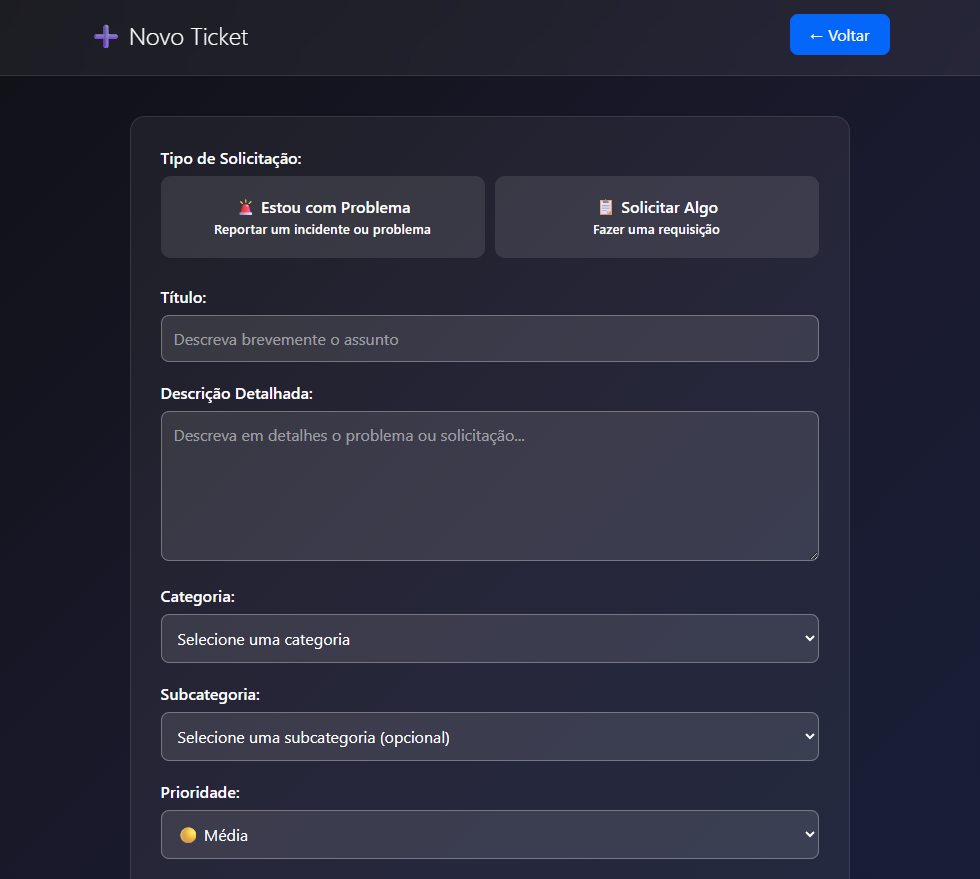
Task: Select the Estou com Problema request type
Action: (322, 217)
